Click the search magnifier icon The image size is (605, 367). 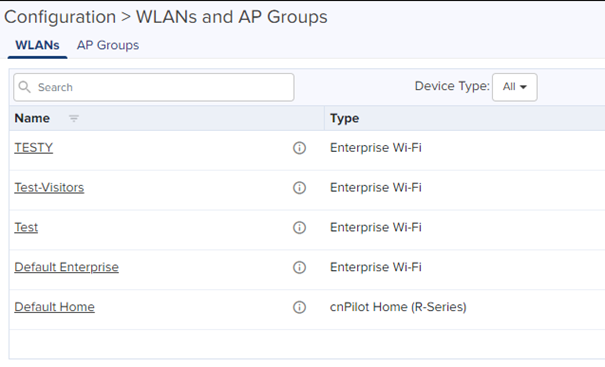coord(24,87)
